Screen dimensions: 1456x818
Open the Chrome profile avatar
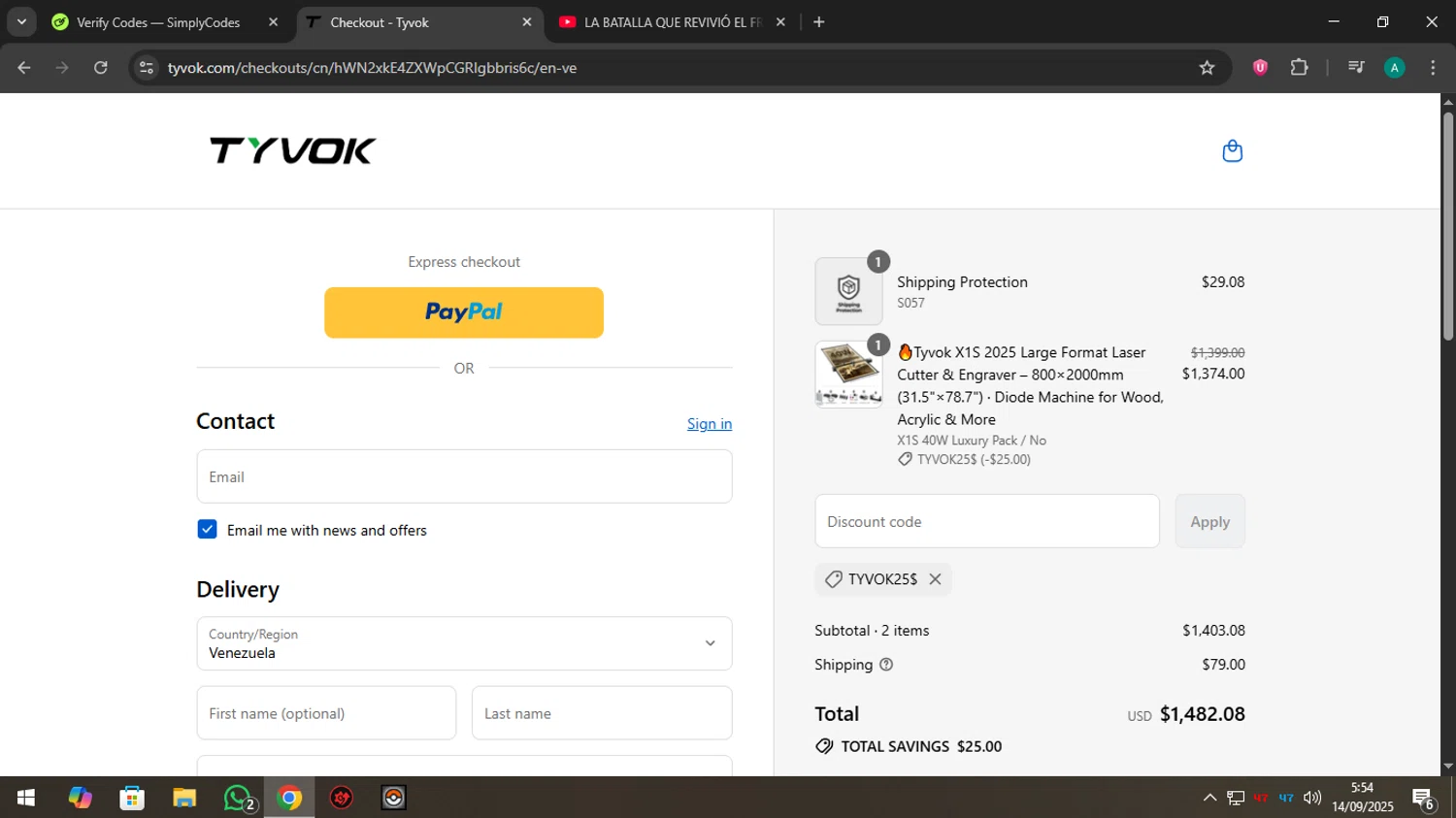1394,68
